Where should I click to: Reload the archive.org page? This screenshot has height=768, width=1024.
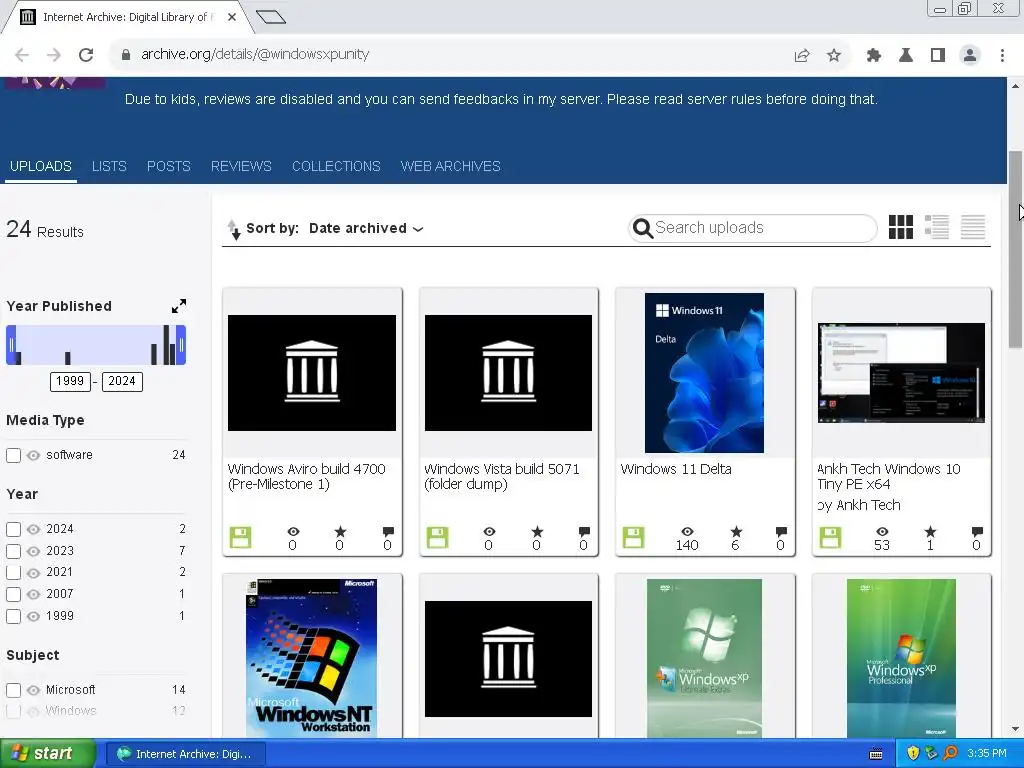pyautogui.click(x=86, y=55)
